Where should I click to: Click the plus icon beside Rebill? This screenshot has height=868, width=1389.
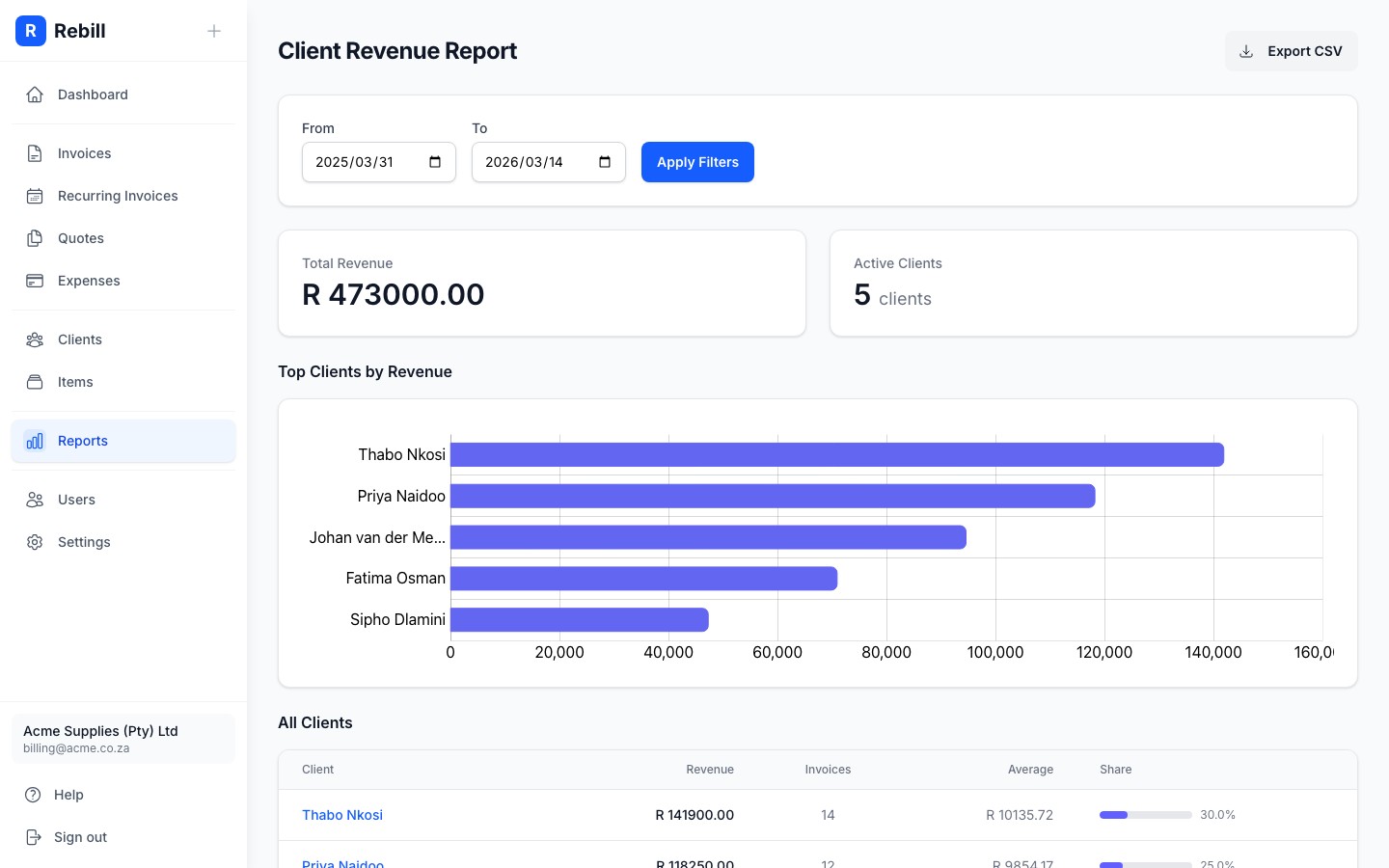[x=214, y=31]
